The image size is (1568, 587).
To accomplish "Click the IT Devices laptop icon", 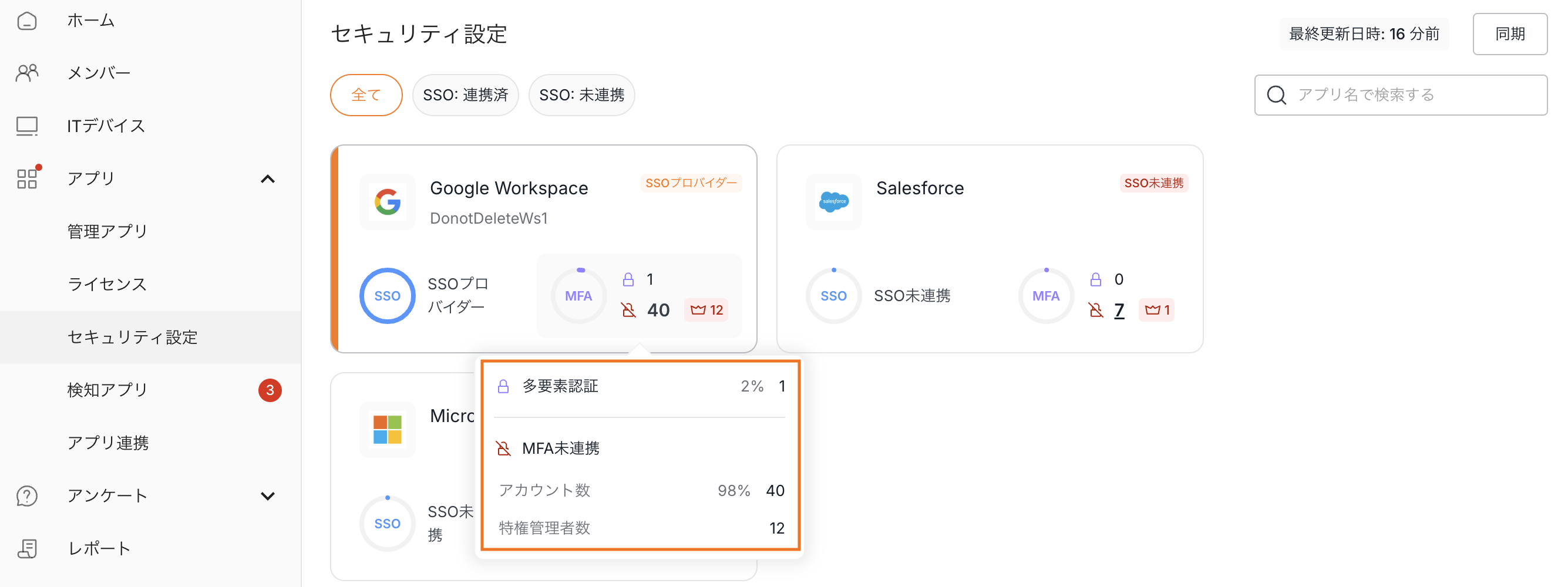I will coord(27,126).
